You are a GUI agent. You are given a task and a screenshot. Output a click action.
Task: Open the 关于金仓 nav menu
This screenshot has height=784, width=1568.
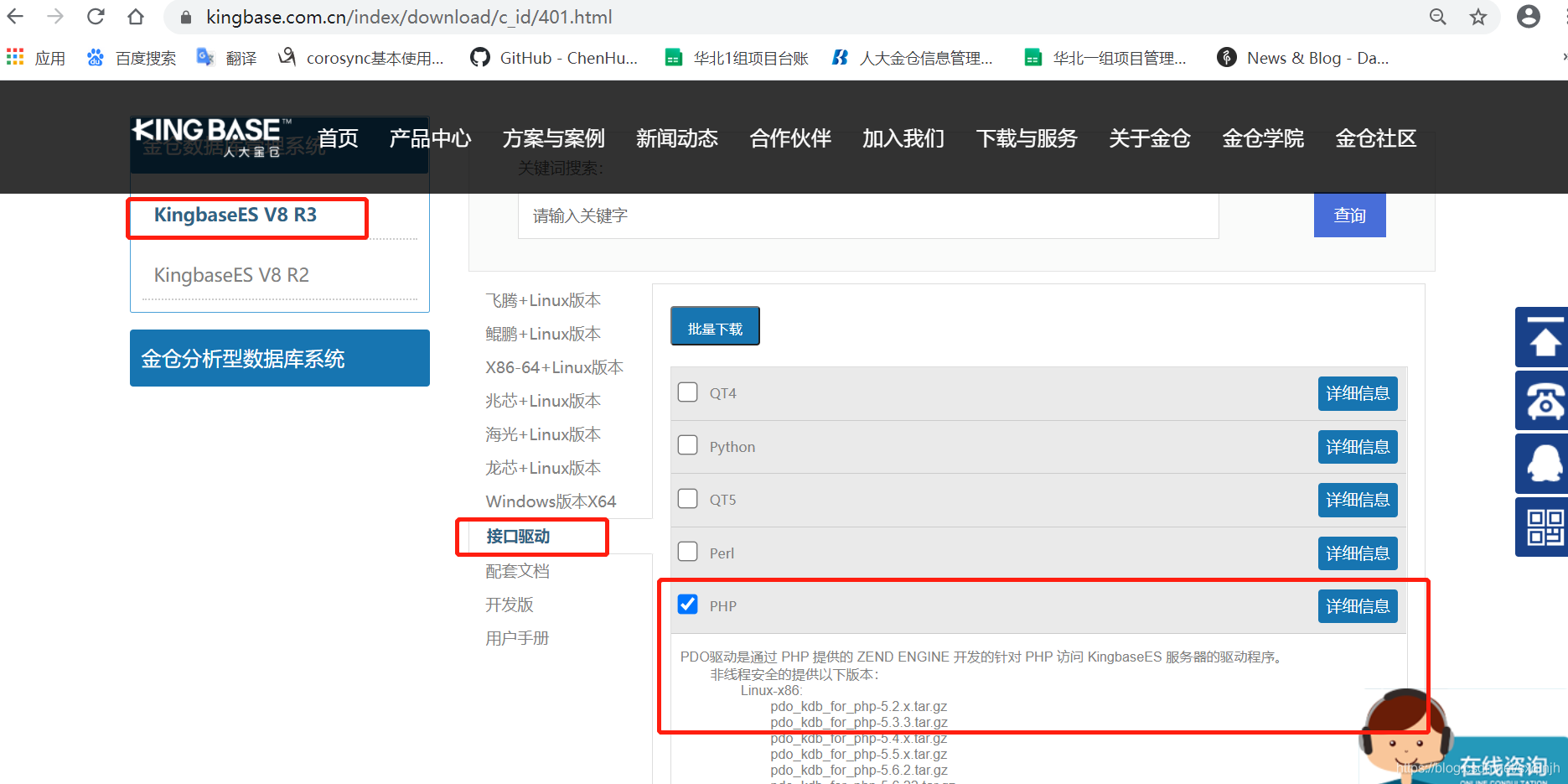tap(1150, 138)
